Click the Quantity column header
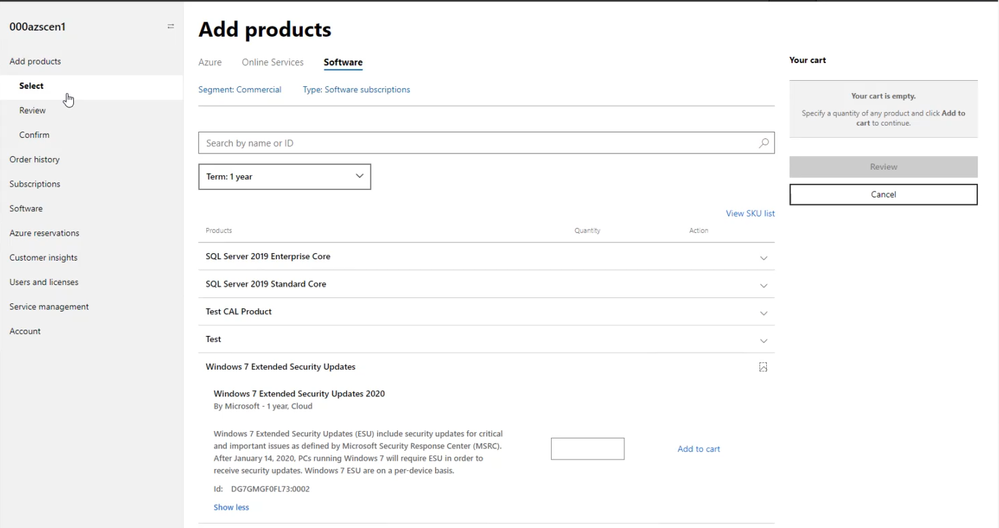 click(x=587, y=231)
